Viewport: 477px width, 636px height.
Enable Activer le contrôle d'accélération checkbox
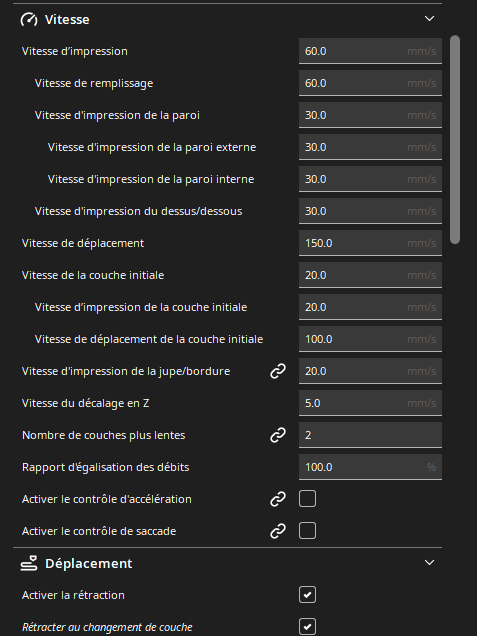coord(307,499)
